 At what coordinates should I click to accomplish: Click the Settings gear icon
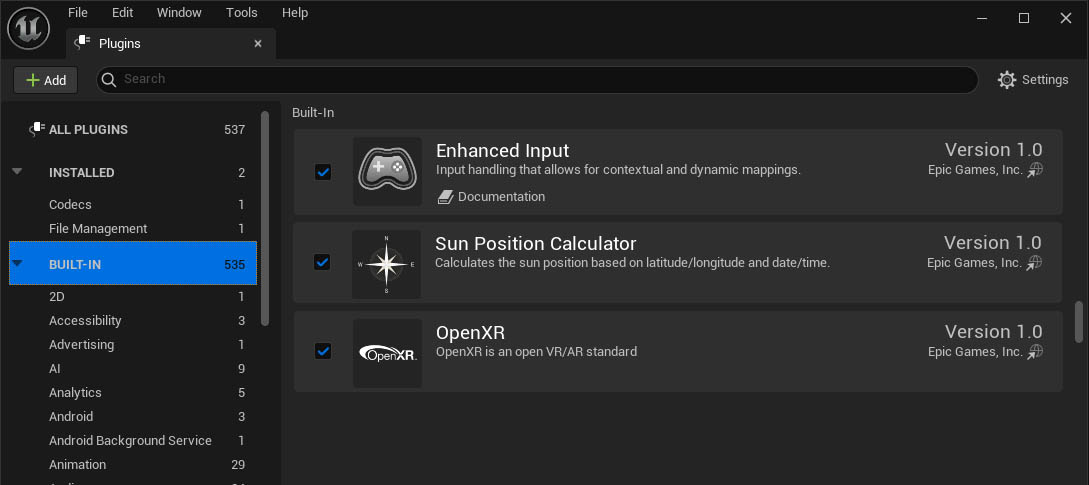pyautogui.click(x=1007, y=80)
